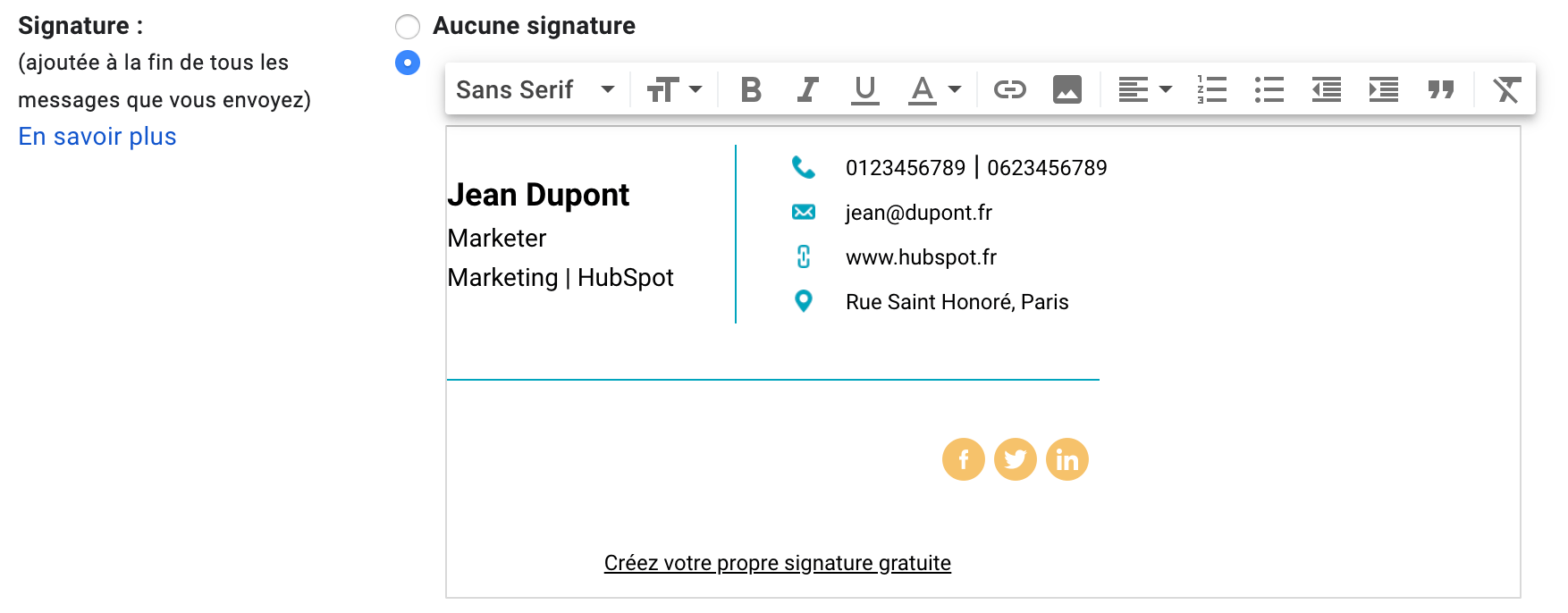Open the text alignment dropdown

coord(1145,89)
